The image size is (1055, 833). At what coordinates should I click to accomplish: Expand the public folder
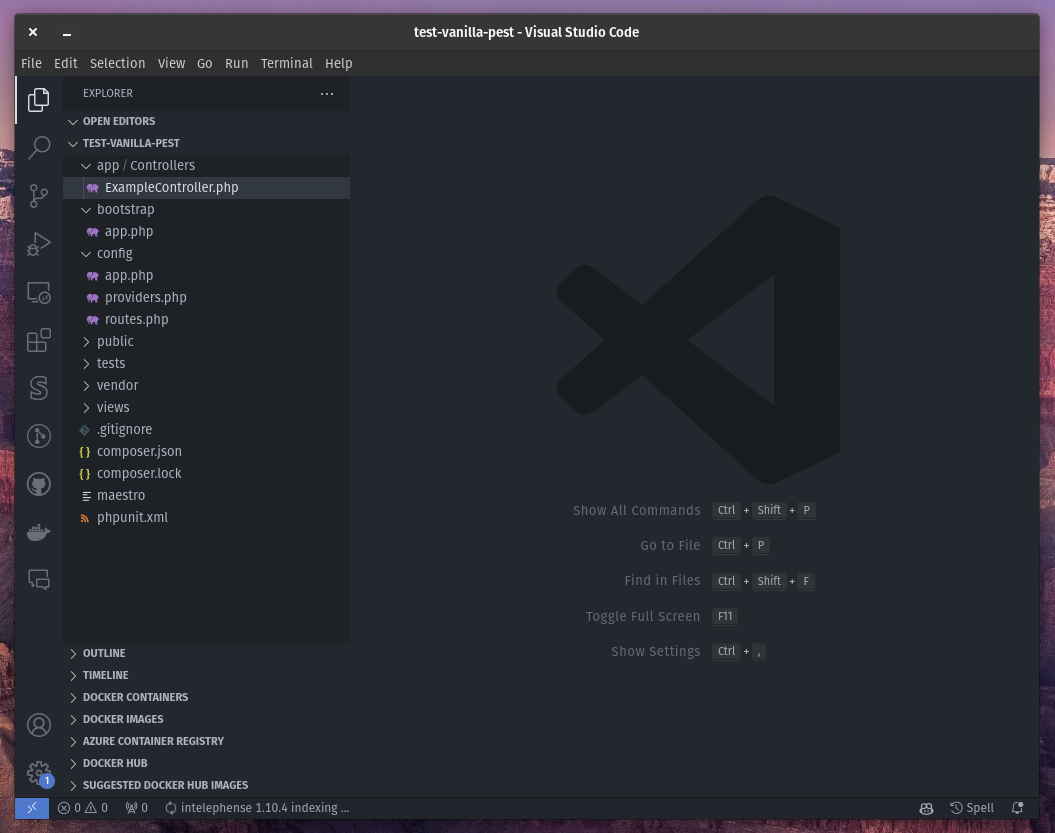pyautogui.click(x=207, y=342)
